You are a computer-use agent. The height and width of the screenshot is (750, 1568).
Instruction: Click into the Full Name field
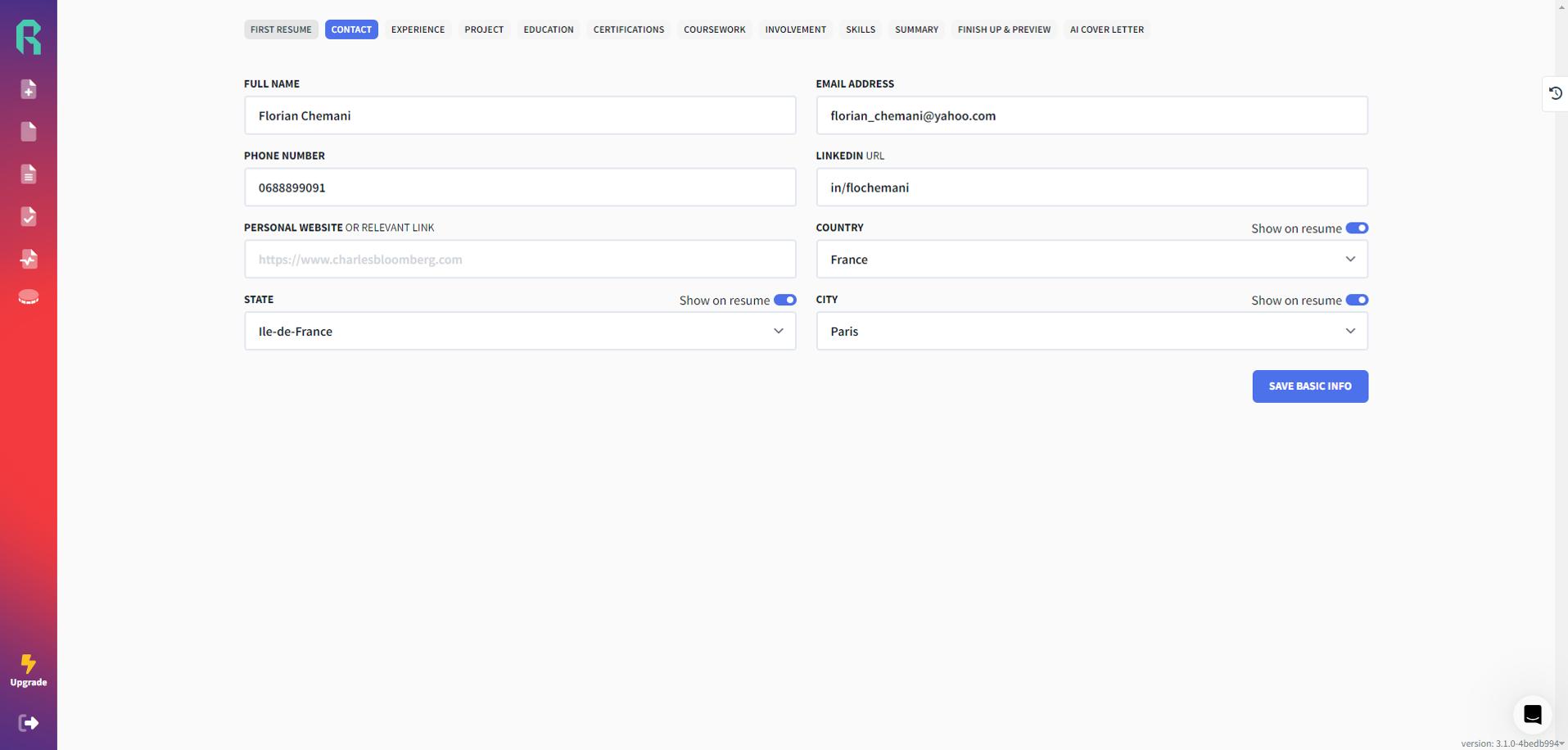tap(520, 115)
